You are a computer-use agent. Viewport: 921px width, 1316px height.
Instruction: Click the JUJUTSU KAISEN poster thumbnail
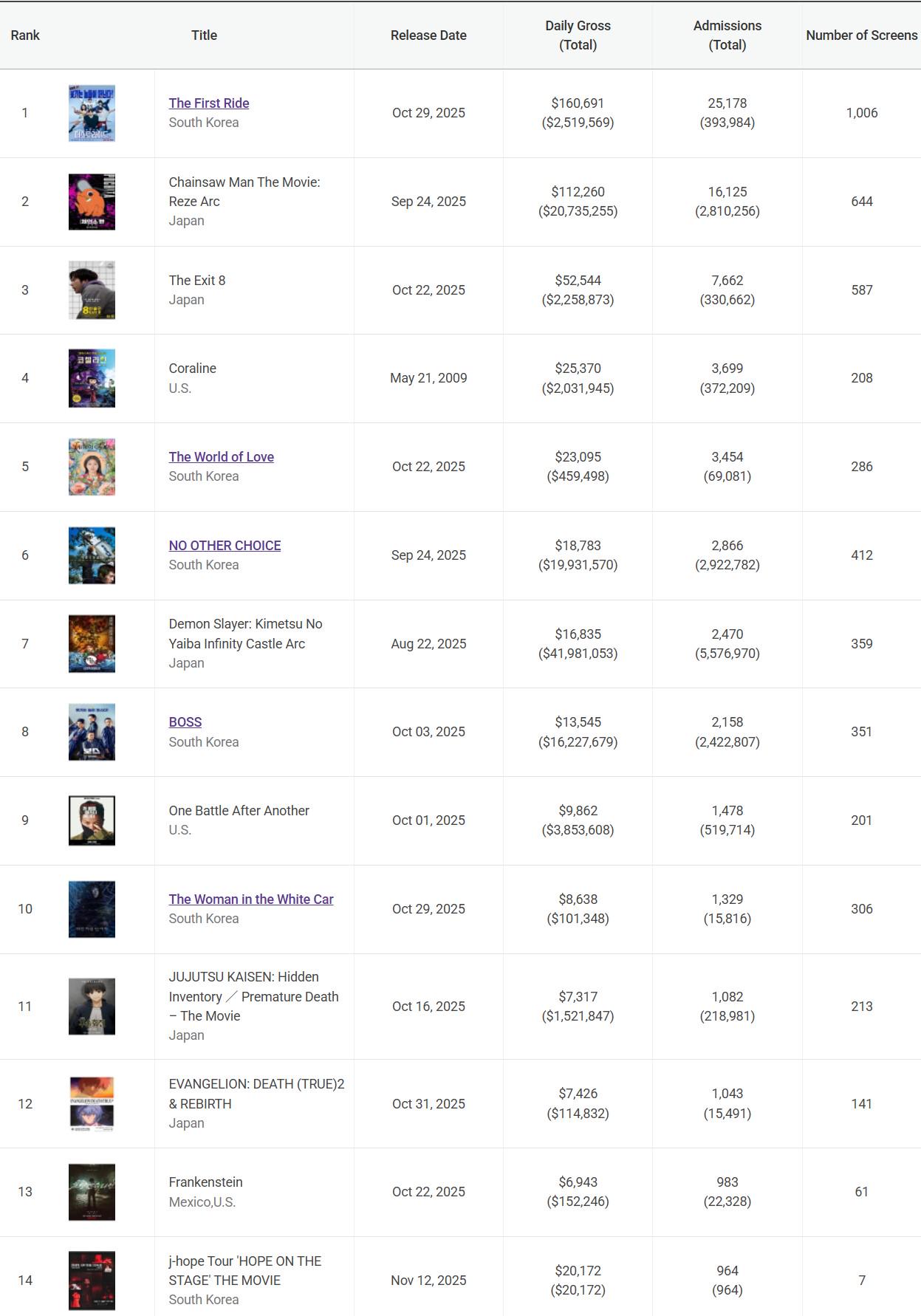point(92,1007)
